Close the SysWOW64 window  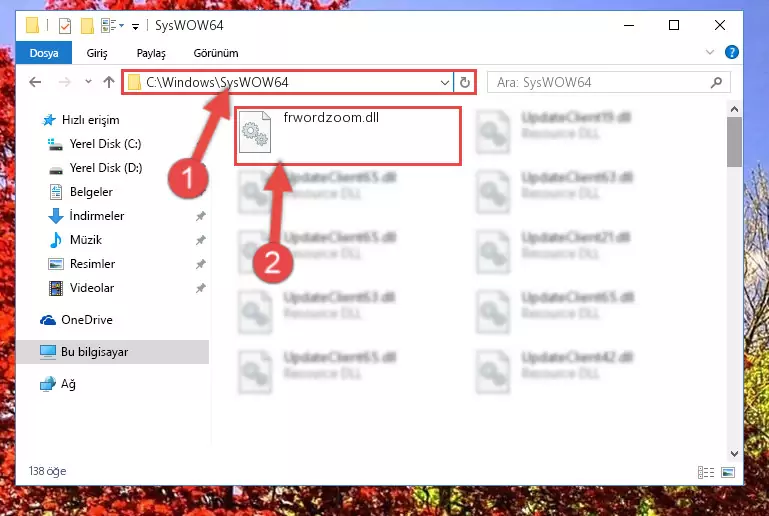click(719, 25)
